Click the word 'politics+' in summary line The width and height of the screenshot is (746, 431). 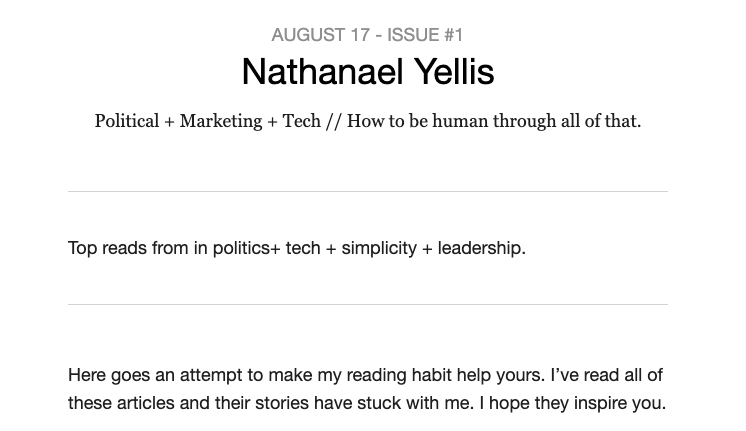tap(246, 248)
